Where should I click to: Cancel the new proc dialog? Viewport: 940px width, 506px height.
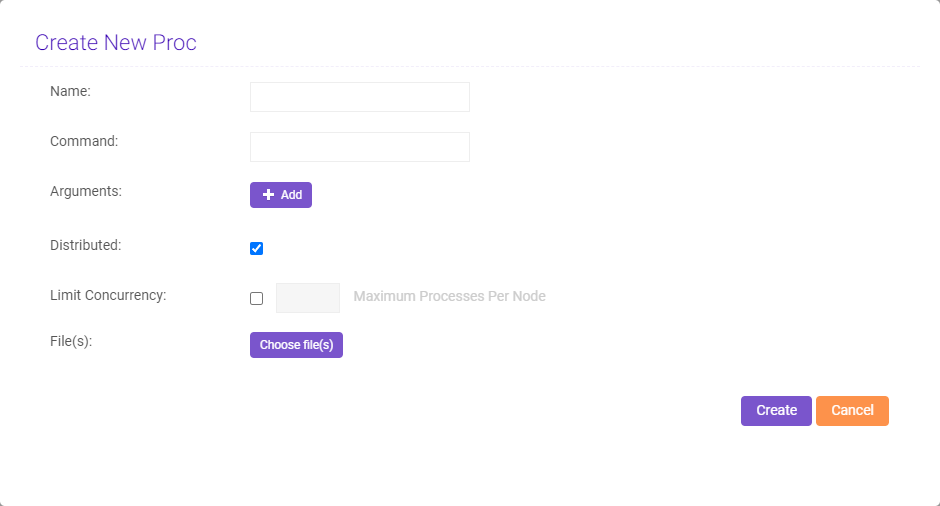pos(852,411)
